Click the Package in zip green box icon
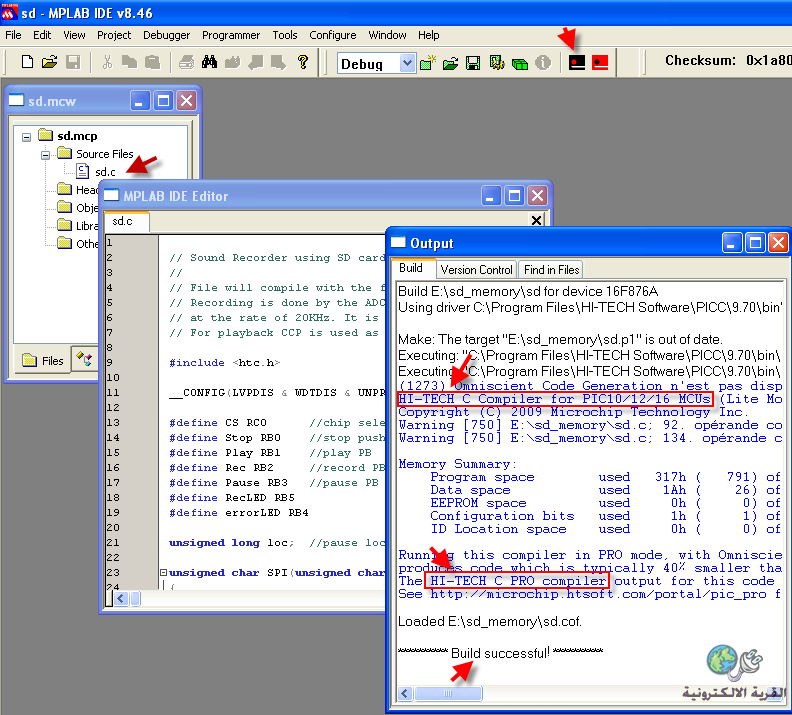This screenshot has height=715, width=792. (520, 64)
